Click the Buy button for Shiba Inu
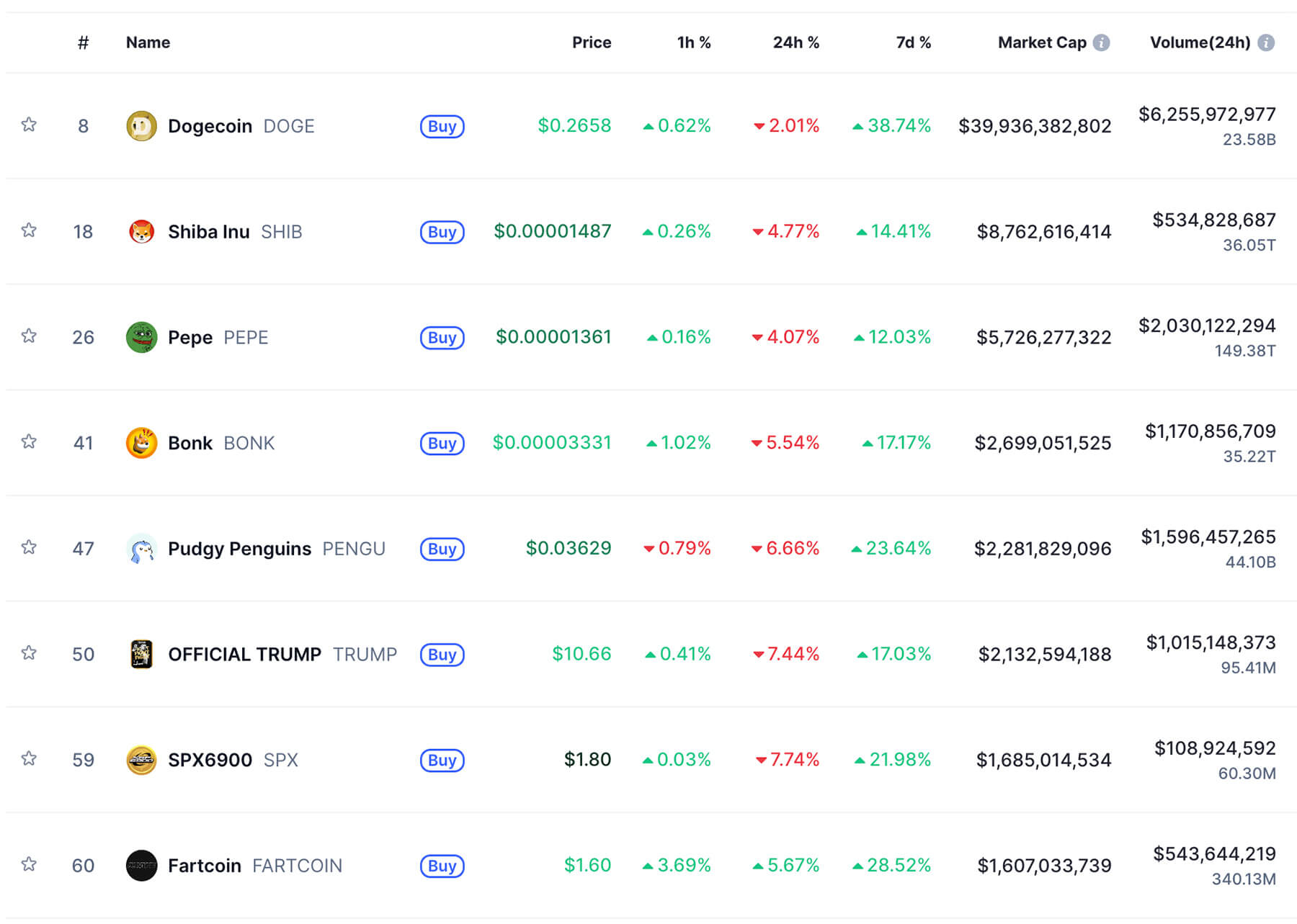The image size is (1297, 924). coord(441,231)
